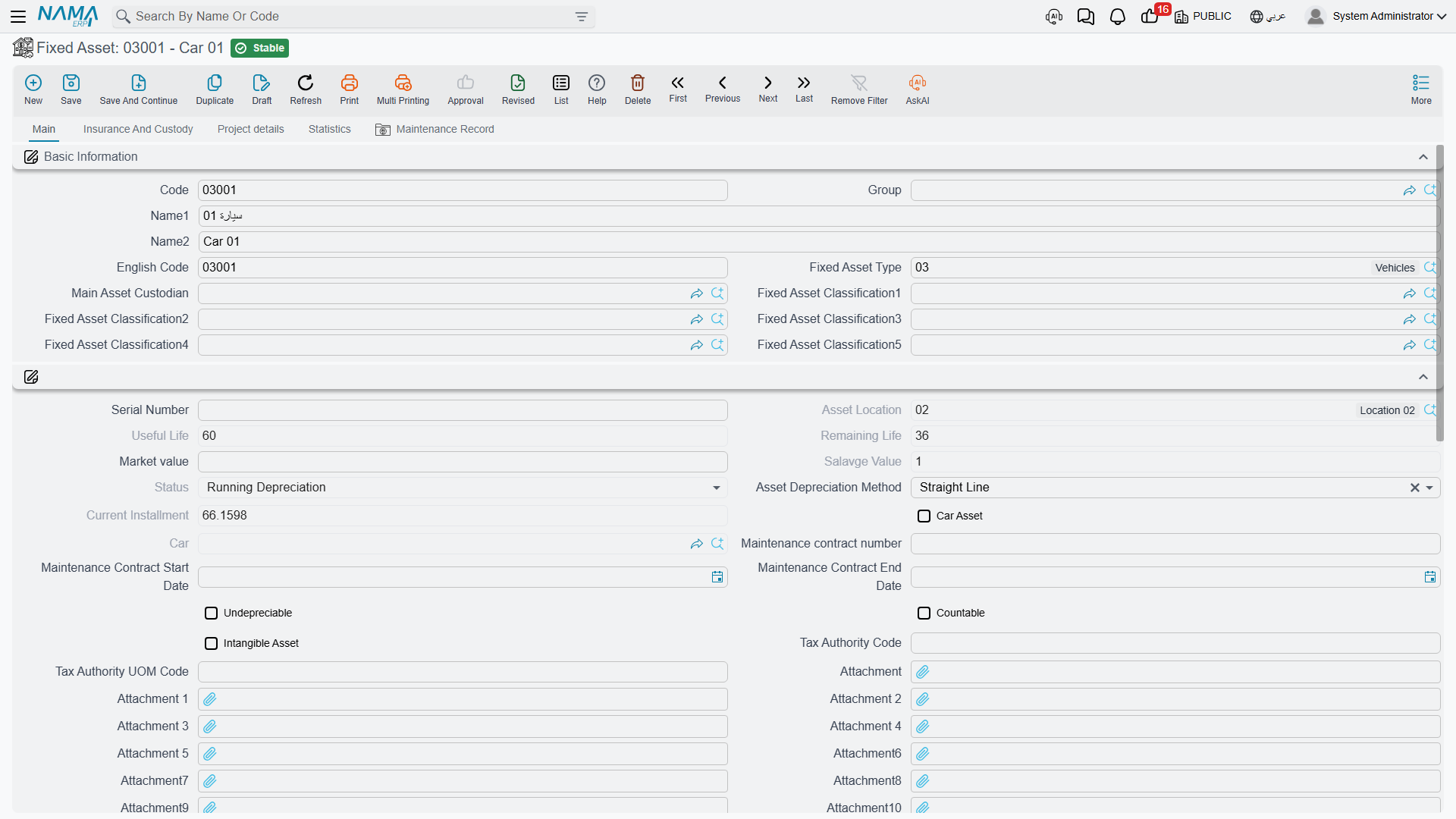Click search filter options icon
Screen dimensions: 1456x819
tap(582, 17)
